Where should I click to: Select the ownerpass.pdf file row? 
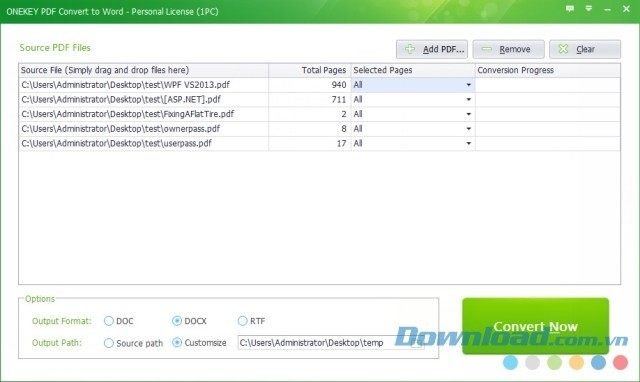(x=320, y=129)
